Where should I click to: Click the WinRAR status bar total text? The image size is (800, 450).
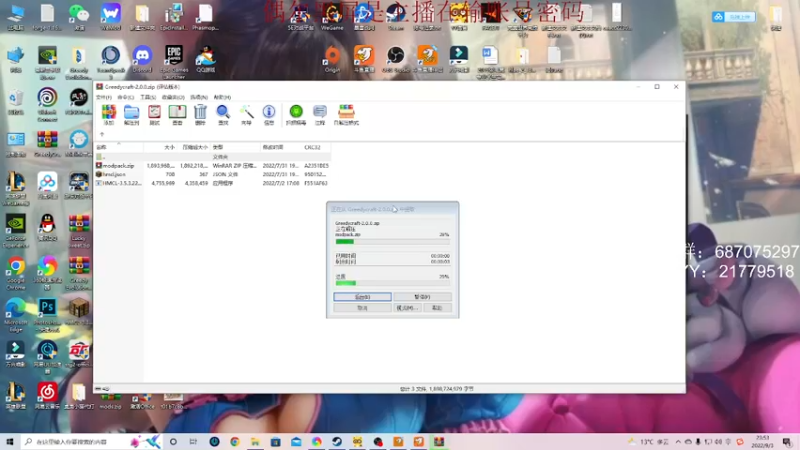[437, 389]
